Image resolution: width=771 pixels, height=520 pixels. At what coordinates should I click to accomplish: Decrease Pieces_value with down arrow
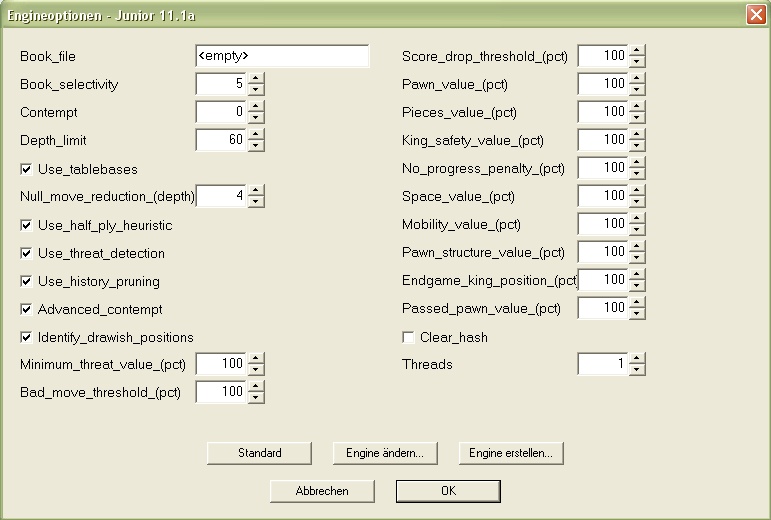(637, 118)
